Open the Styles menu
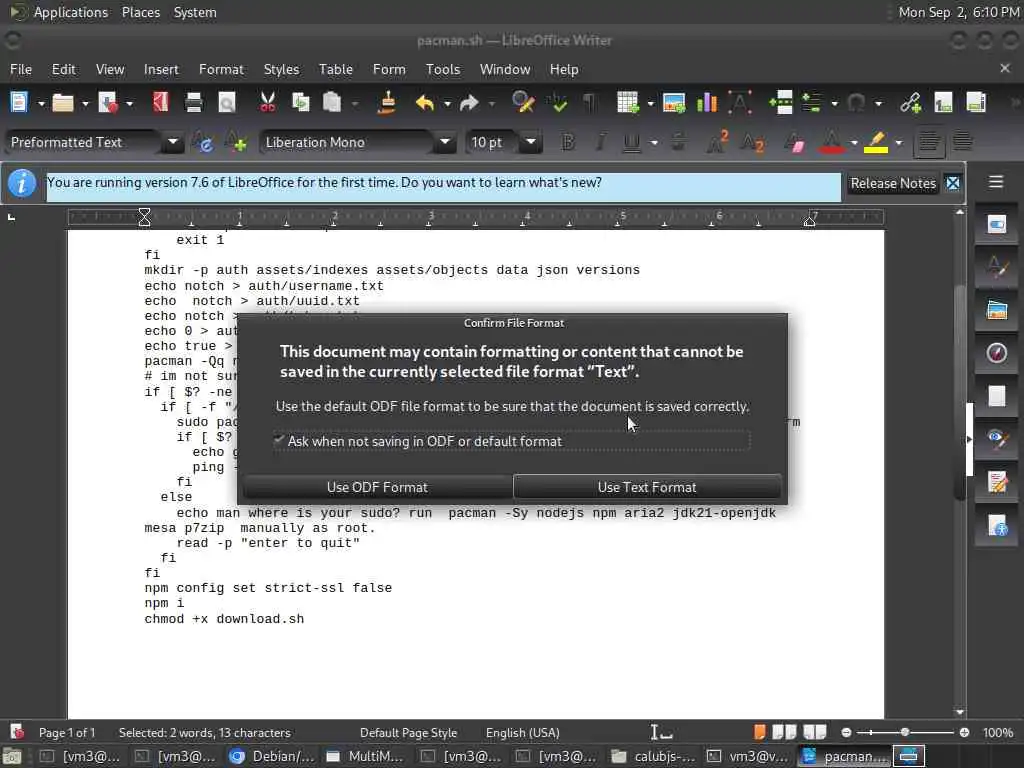This screenshot has height=768, width=1024. (x=281, y=69)
